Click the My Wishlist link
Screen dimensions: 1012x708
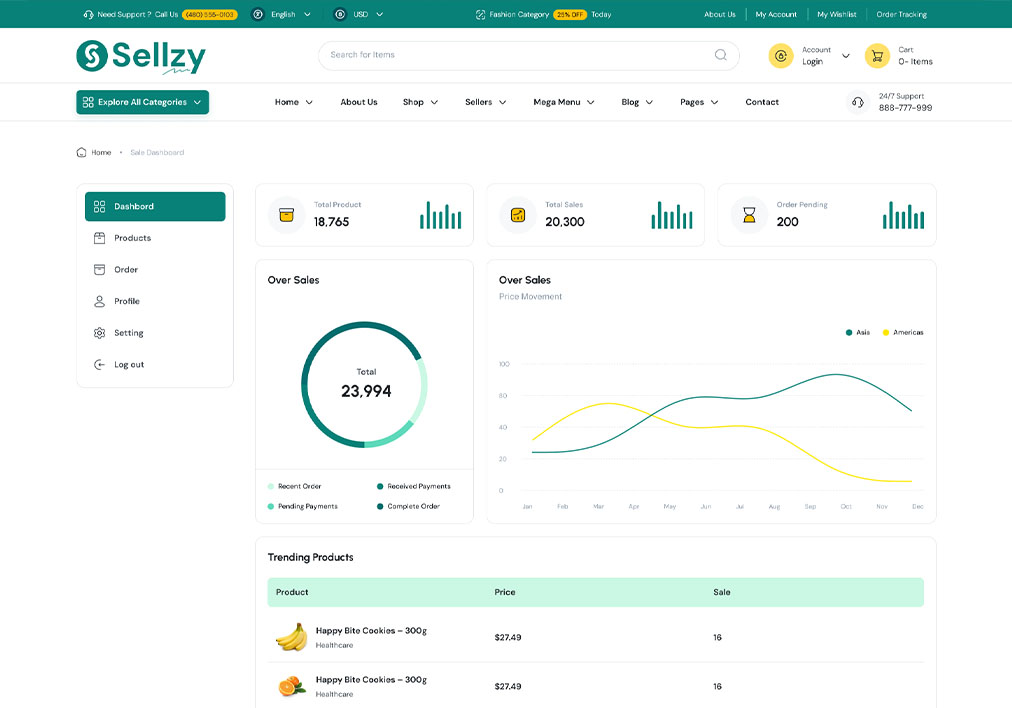coord(836,15)
